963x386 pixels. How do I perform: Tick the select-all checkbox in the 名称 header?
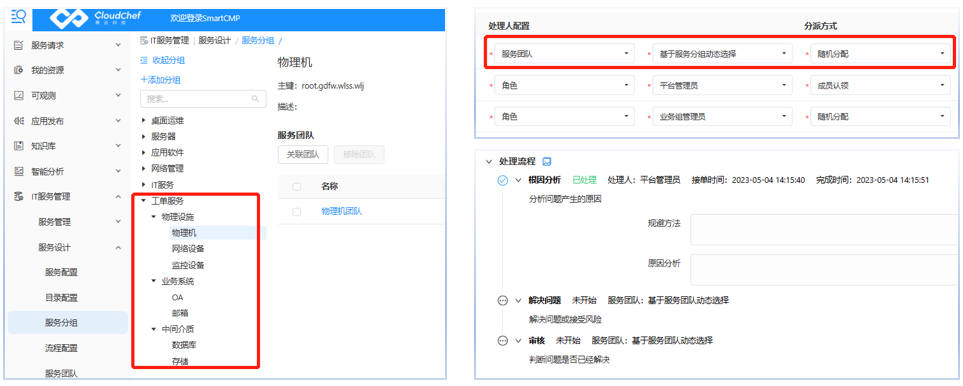pyautogui.click(x=297, y=187)
